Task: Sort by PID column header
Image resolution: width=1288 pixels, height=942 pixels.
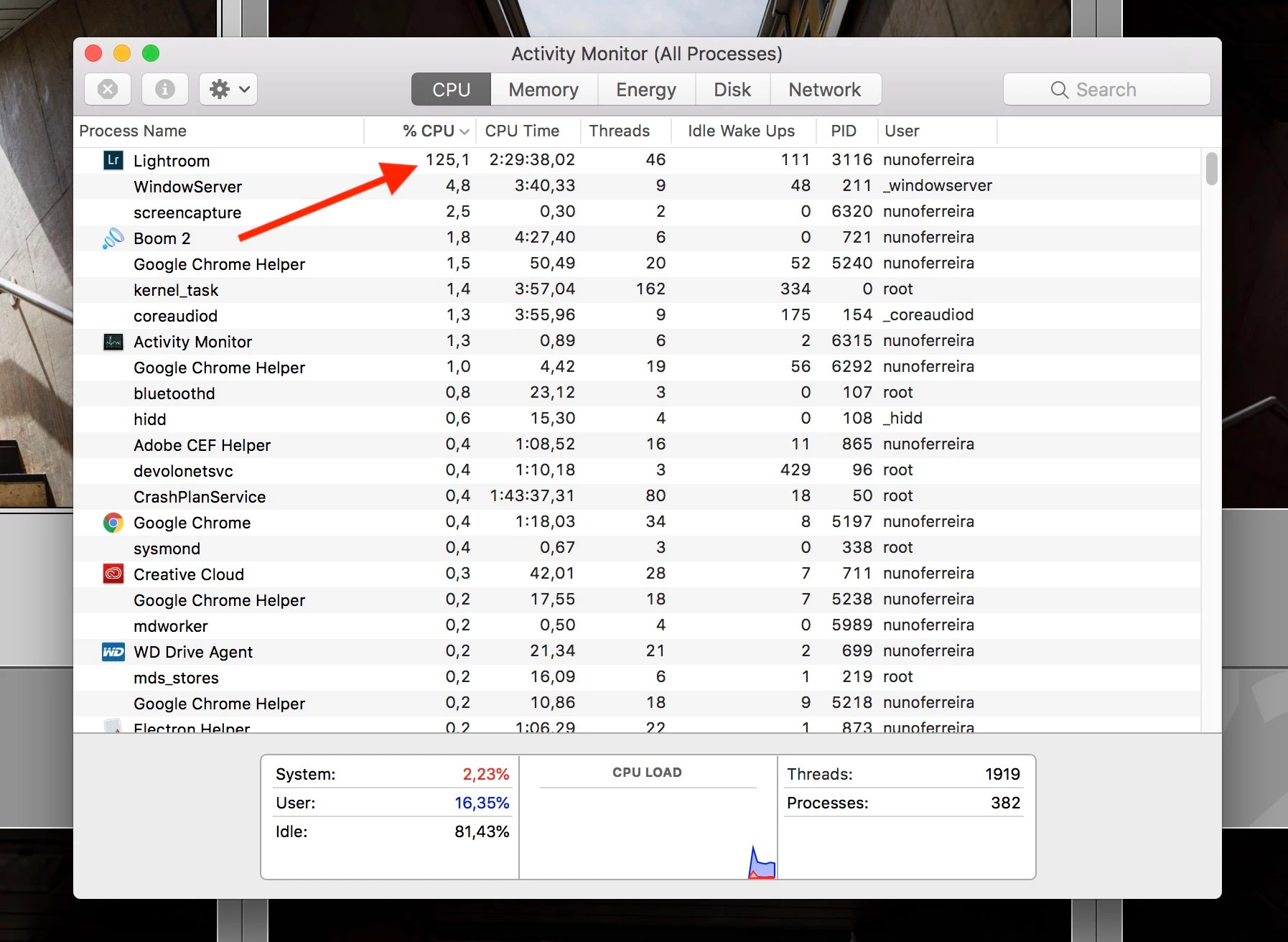Action: click(846, 131)
